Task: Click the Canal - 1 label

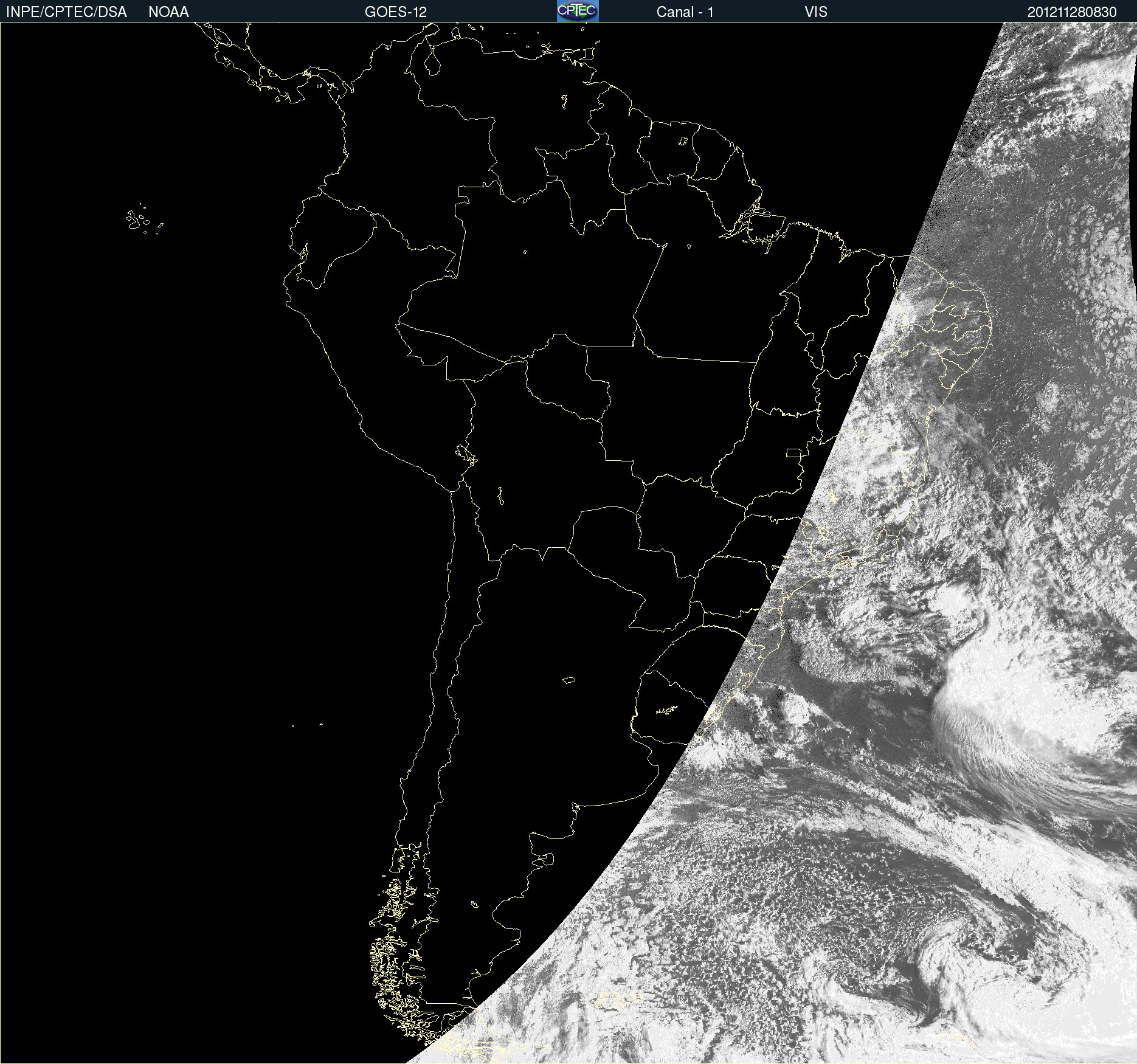Action: click(685, 12)
